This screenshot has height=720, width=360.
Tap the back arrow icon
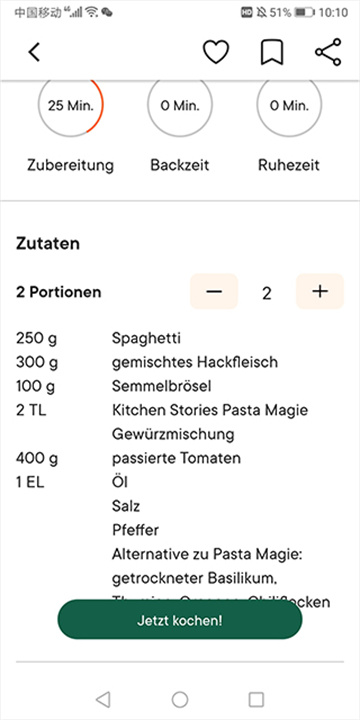(x=34, y=52)
